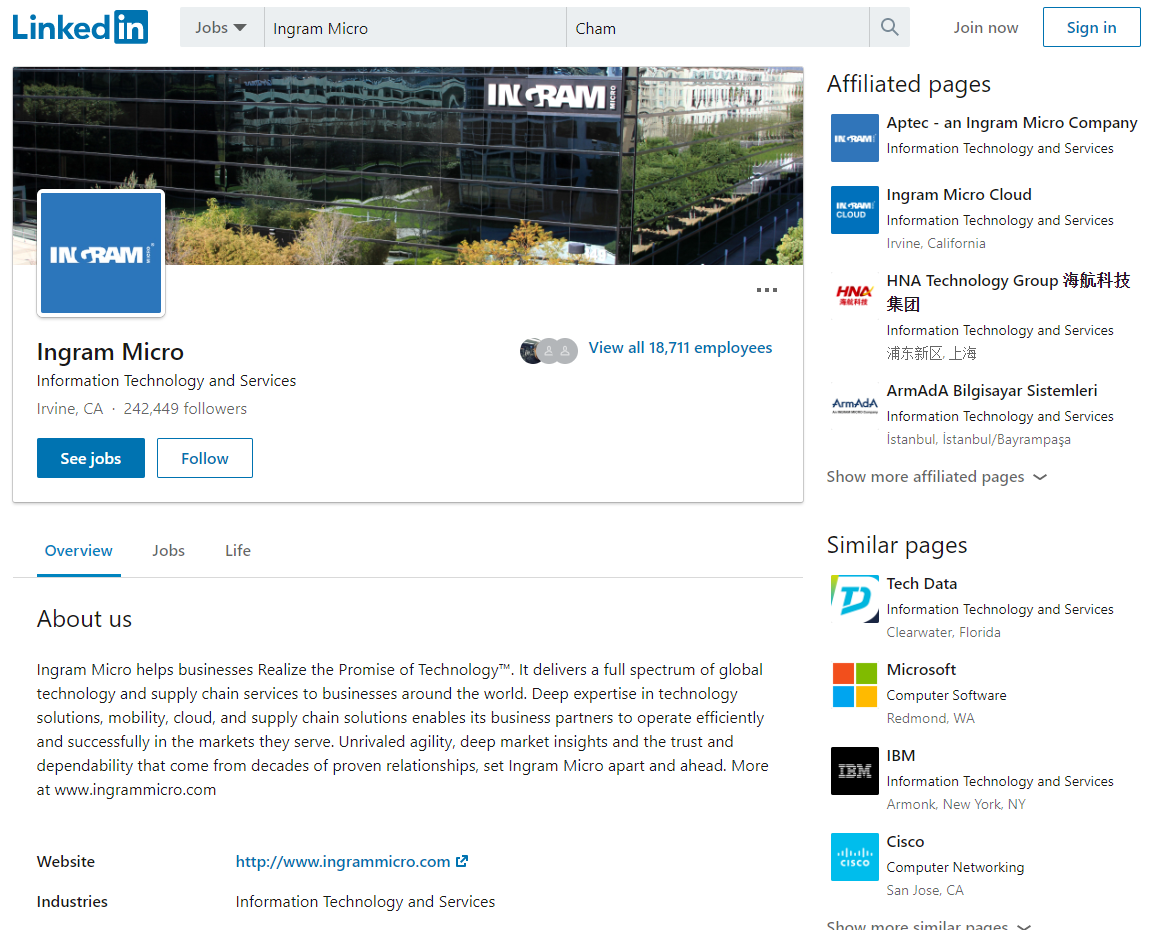Click the location field containing Cham

(718, 28)
